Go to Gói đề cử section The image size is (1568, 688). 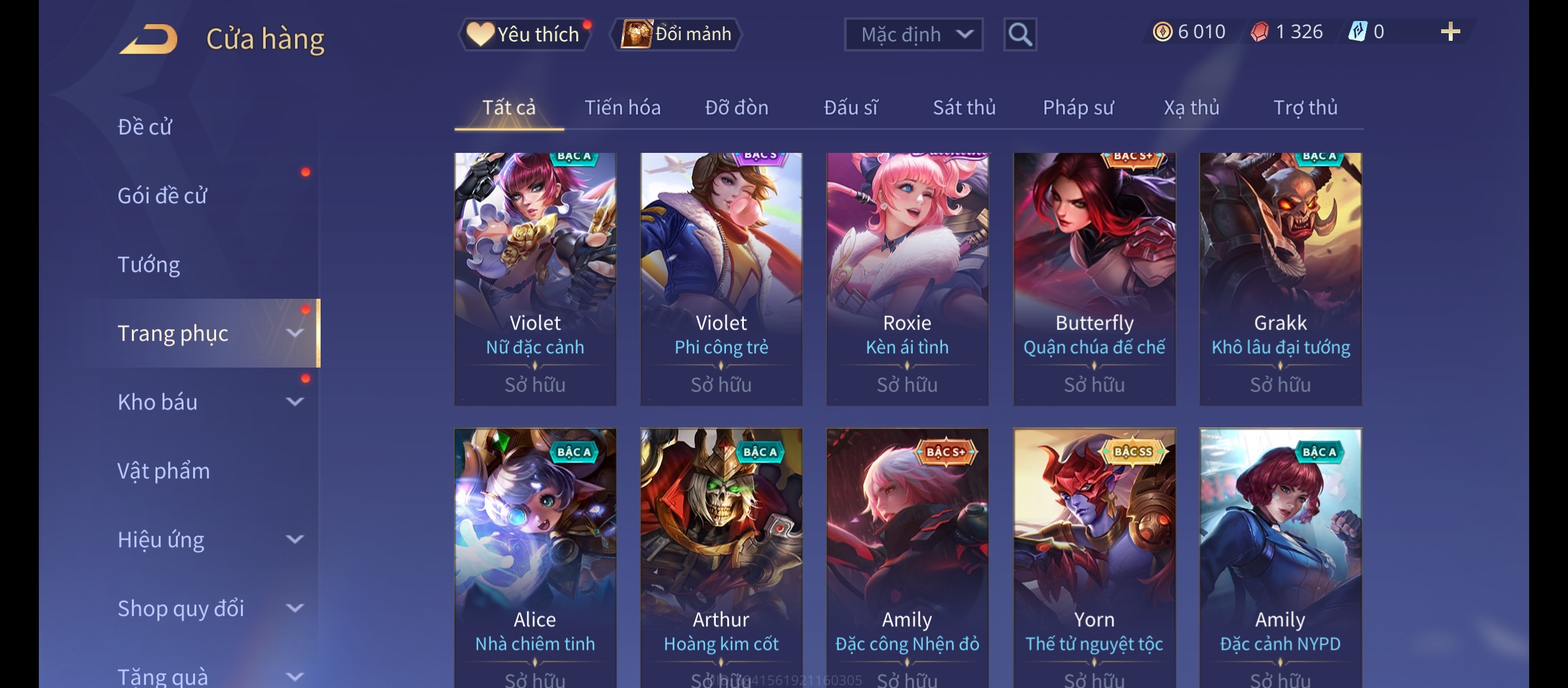click(x=163, y=196)
